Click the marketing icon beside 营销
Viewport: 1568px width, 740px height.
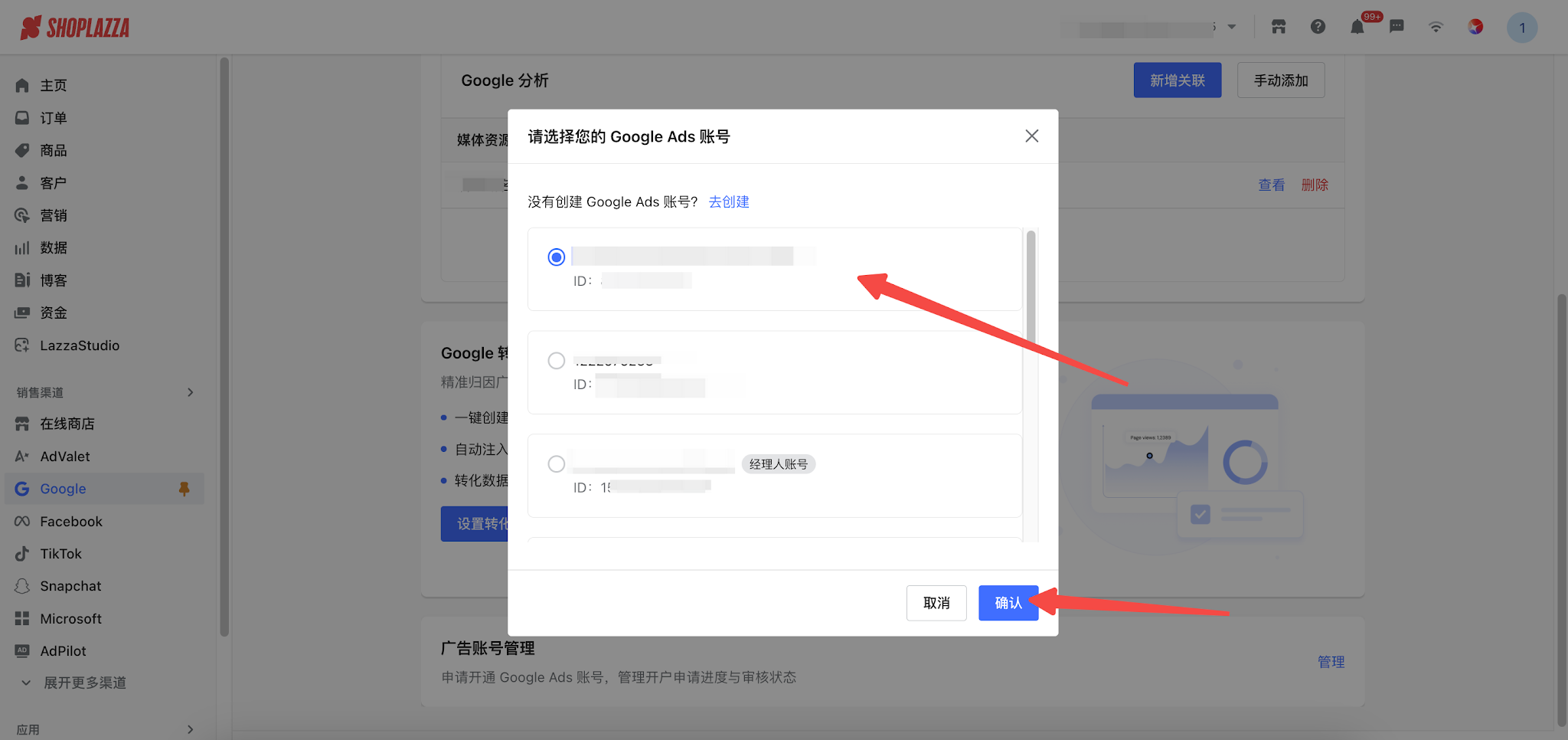coord(22,215)
